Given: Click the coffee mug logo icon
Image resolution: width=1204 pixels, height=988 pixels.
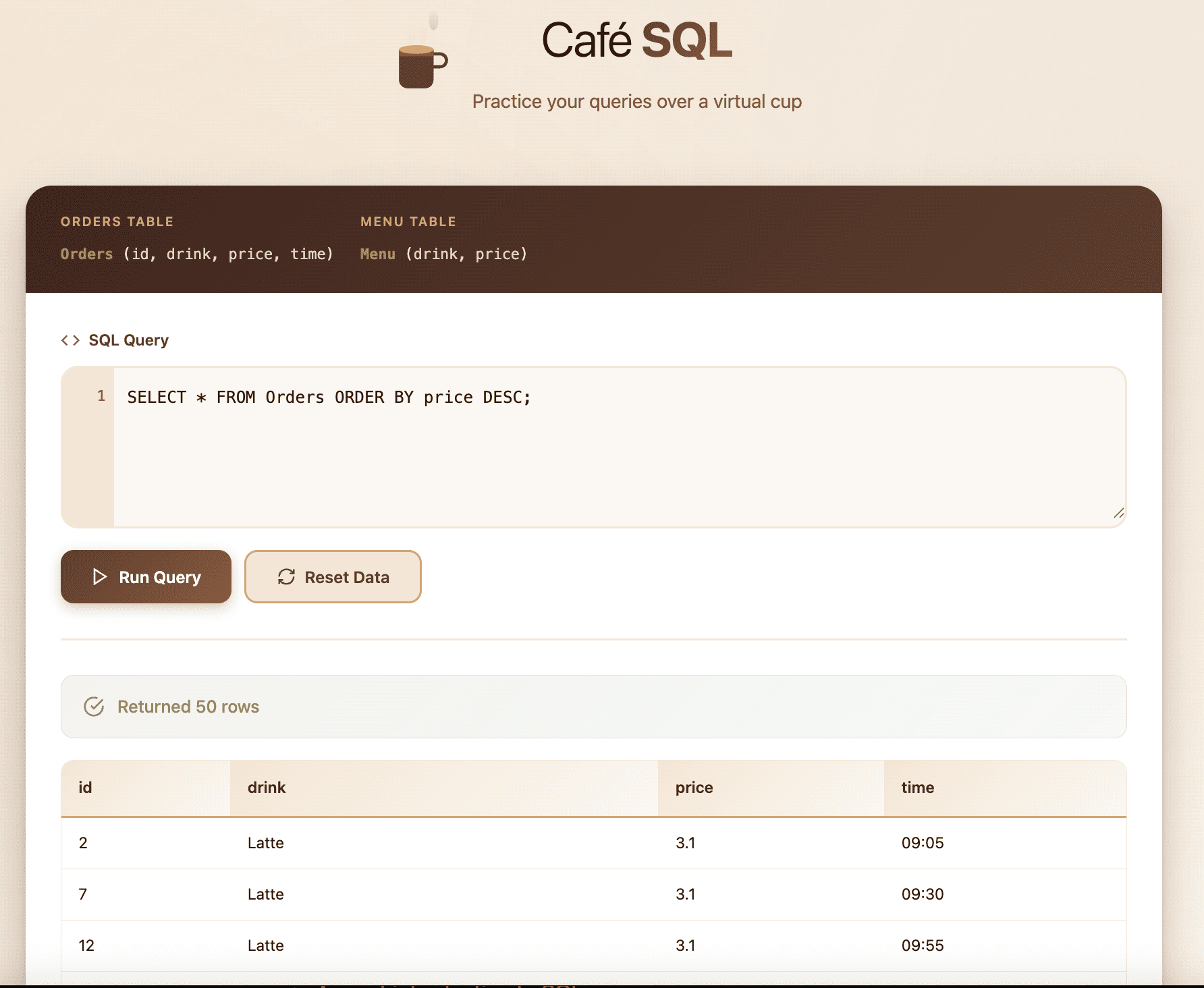Looking at the screenshot, I should 420,65.
